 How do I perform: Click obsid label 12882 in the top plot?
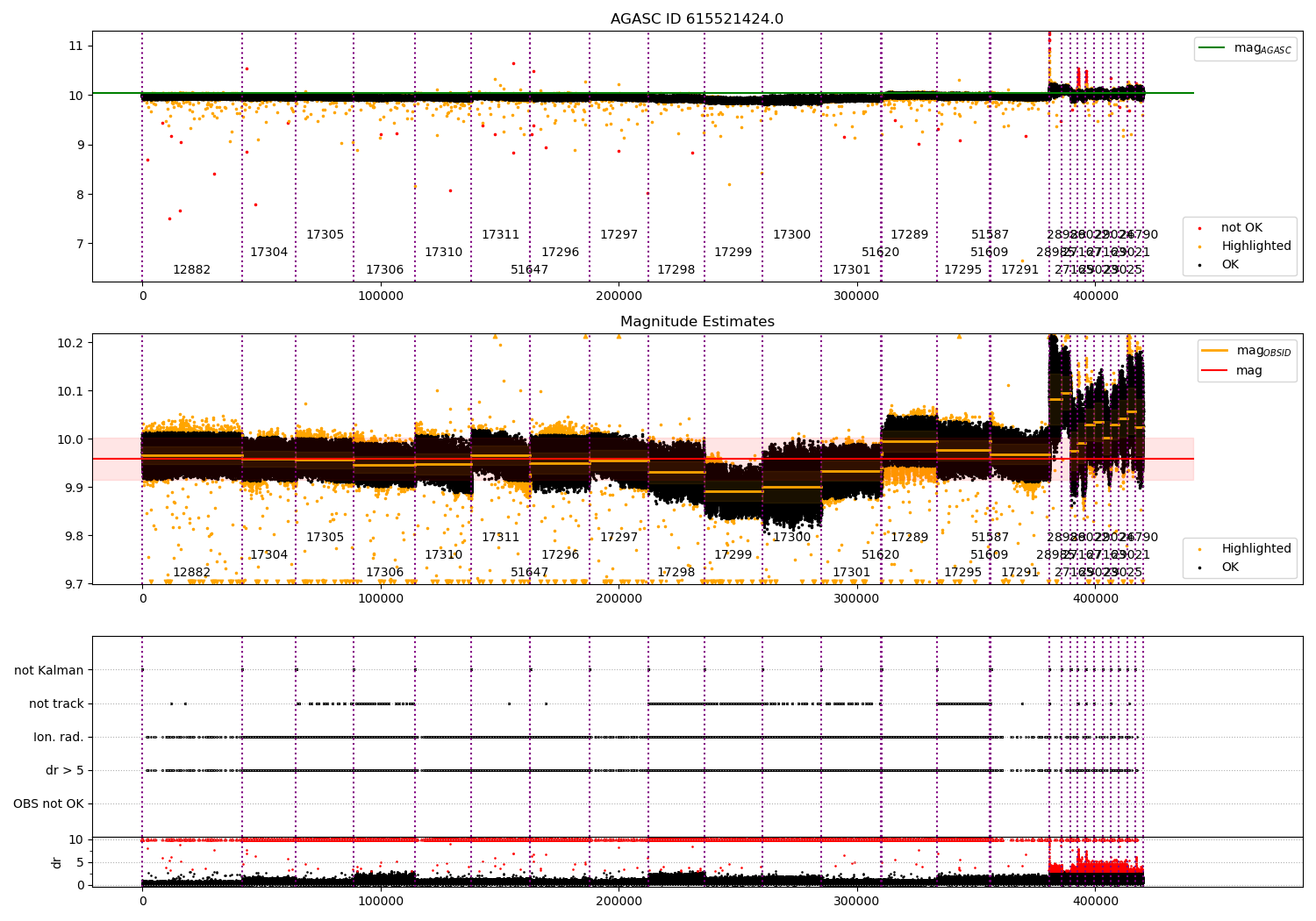(191, 270)
